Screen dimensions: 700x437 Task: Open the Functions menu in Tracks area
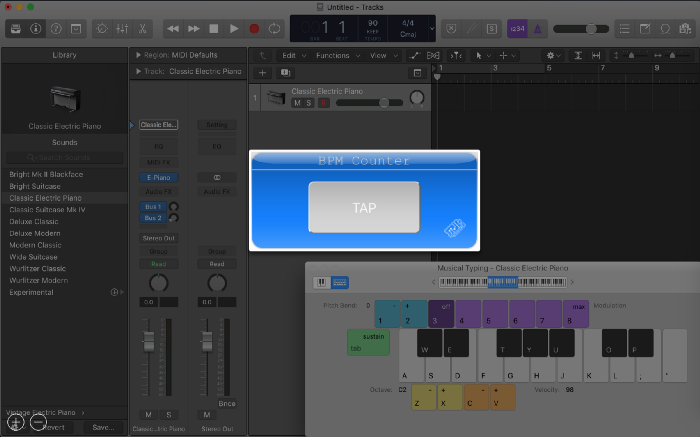tap(338, 55)
